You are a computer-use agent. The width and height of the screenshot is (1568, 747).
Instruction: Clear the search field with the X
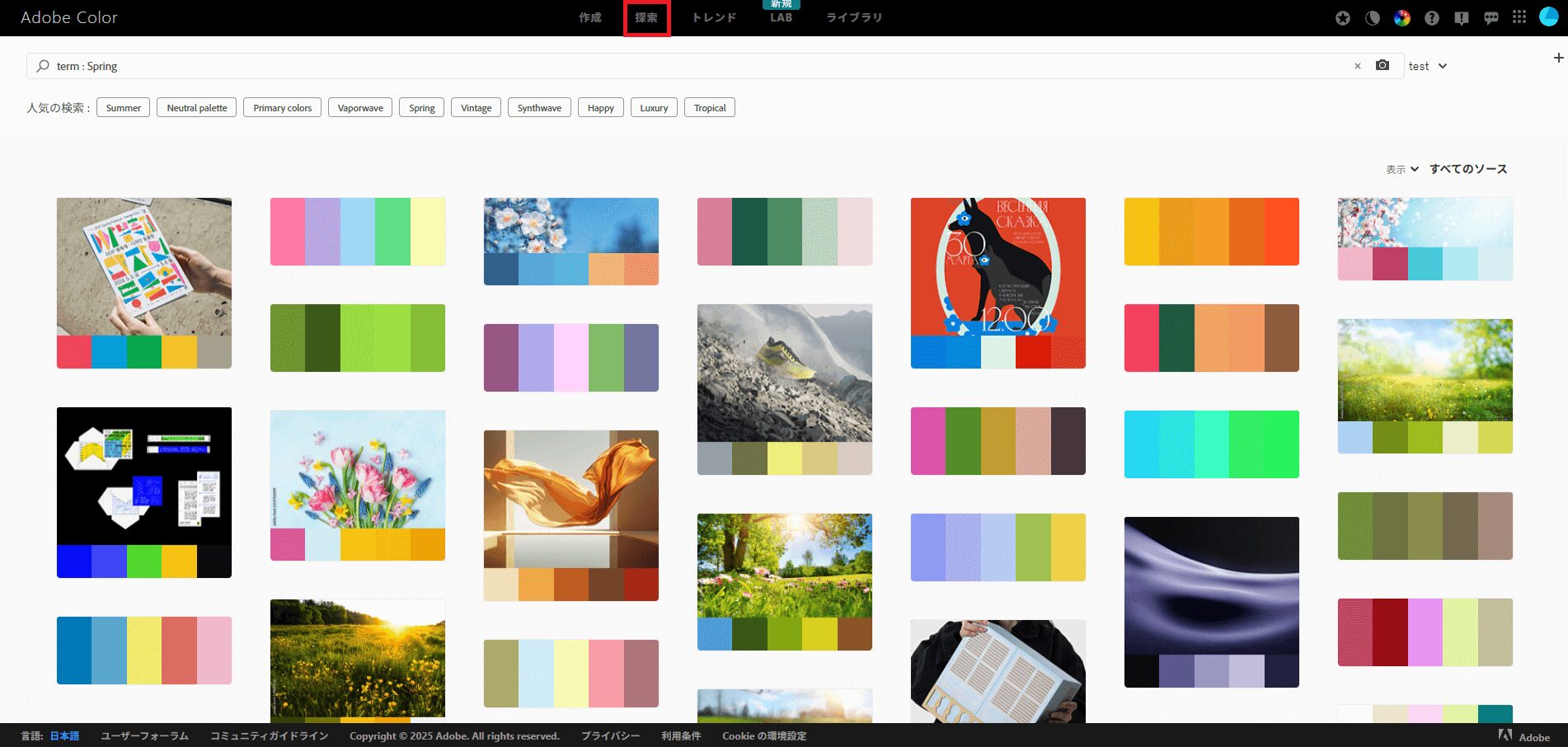(1358, 66)
